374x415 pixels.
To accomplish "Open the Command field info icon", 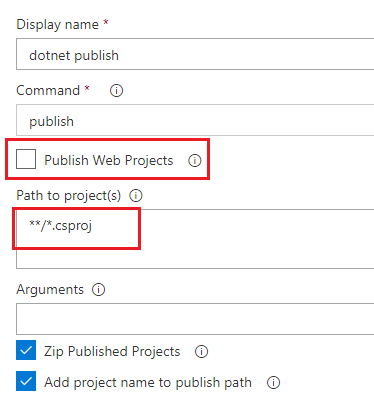I will 116,90.
